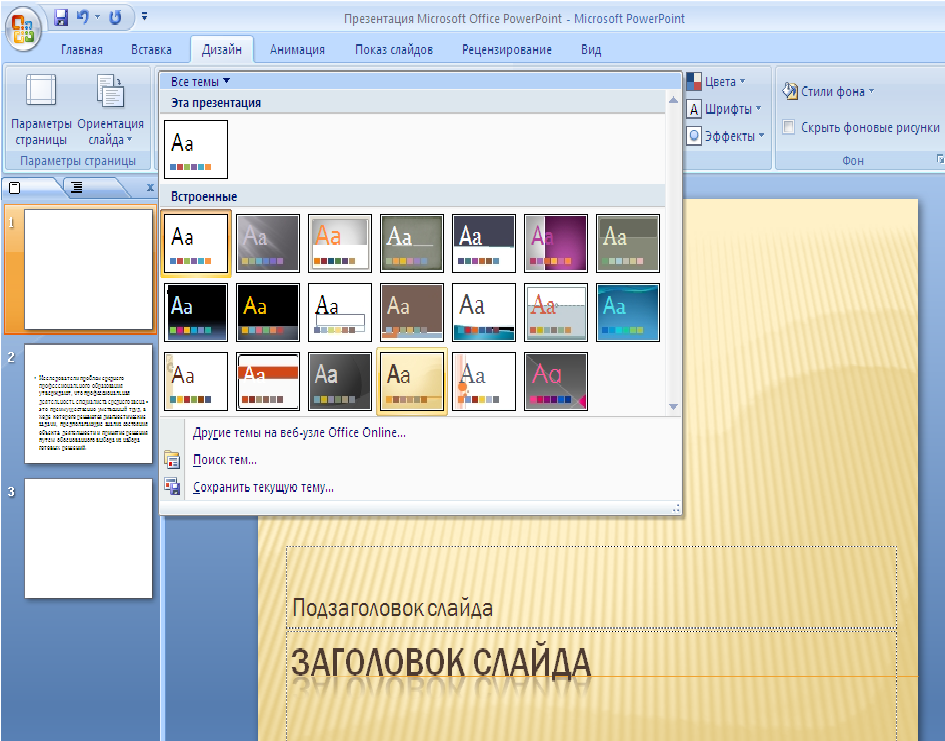Viewport: 945px width, 741px height.
Task: Open the Главная ribbon tab
Action: (x=81, y=49)
